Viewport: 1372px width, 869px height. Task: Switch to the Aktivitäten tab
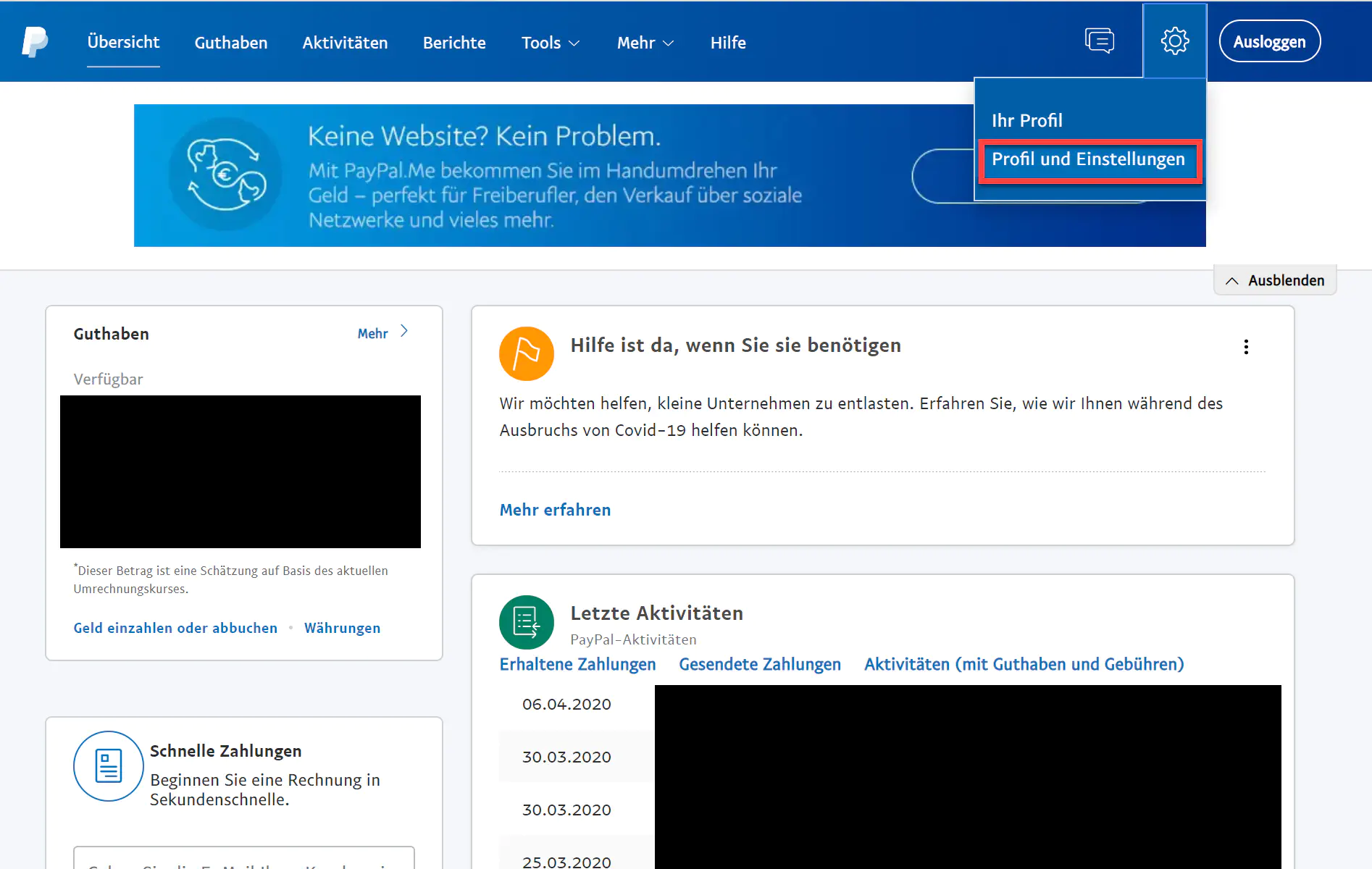pos(345,43)
